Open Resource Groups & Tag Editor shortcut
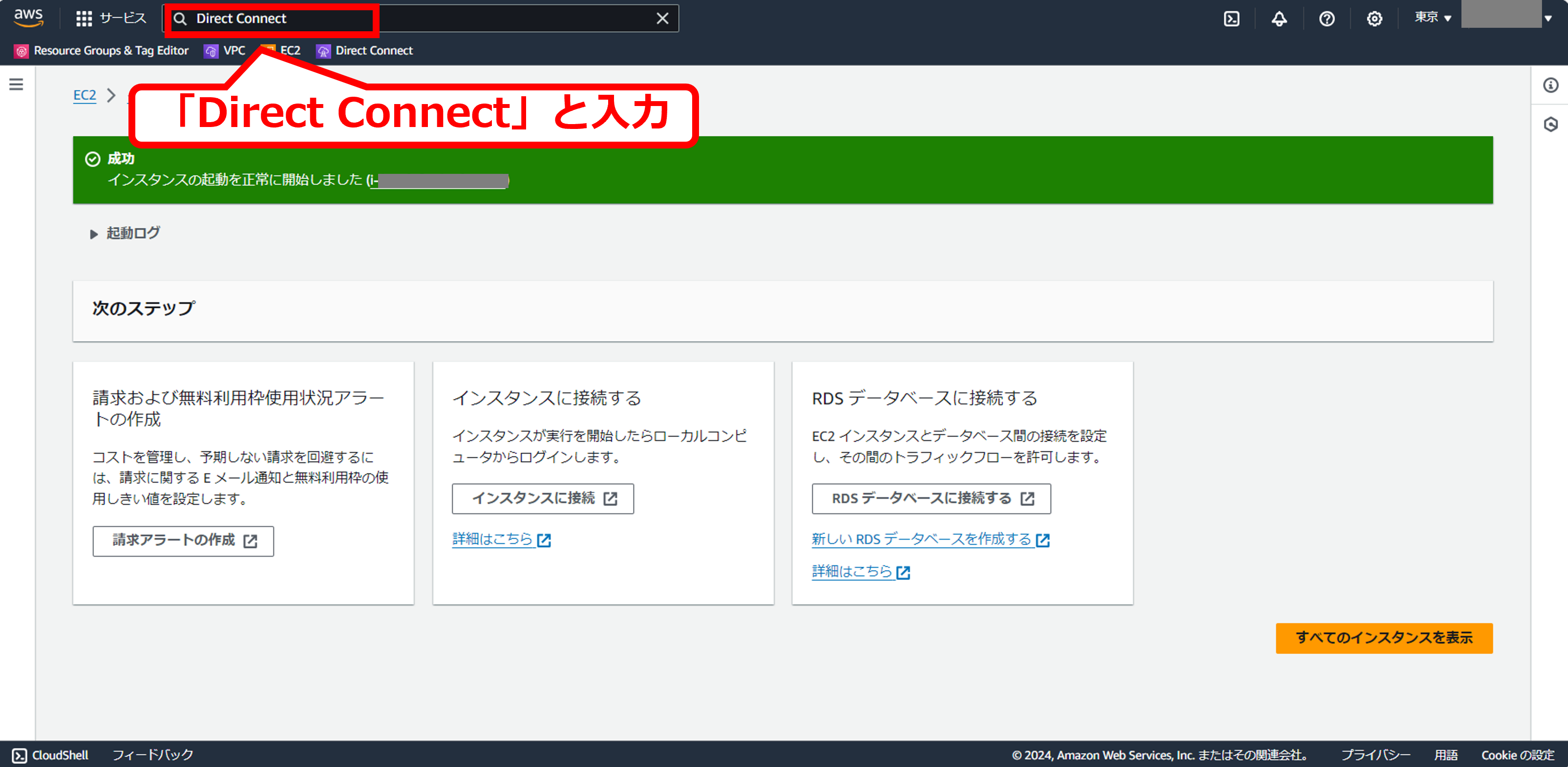 pos(101,51)
